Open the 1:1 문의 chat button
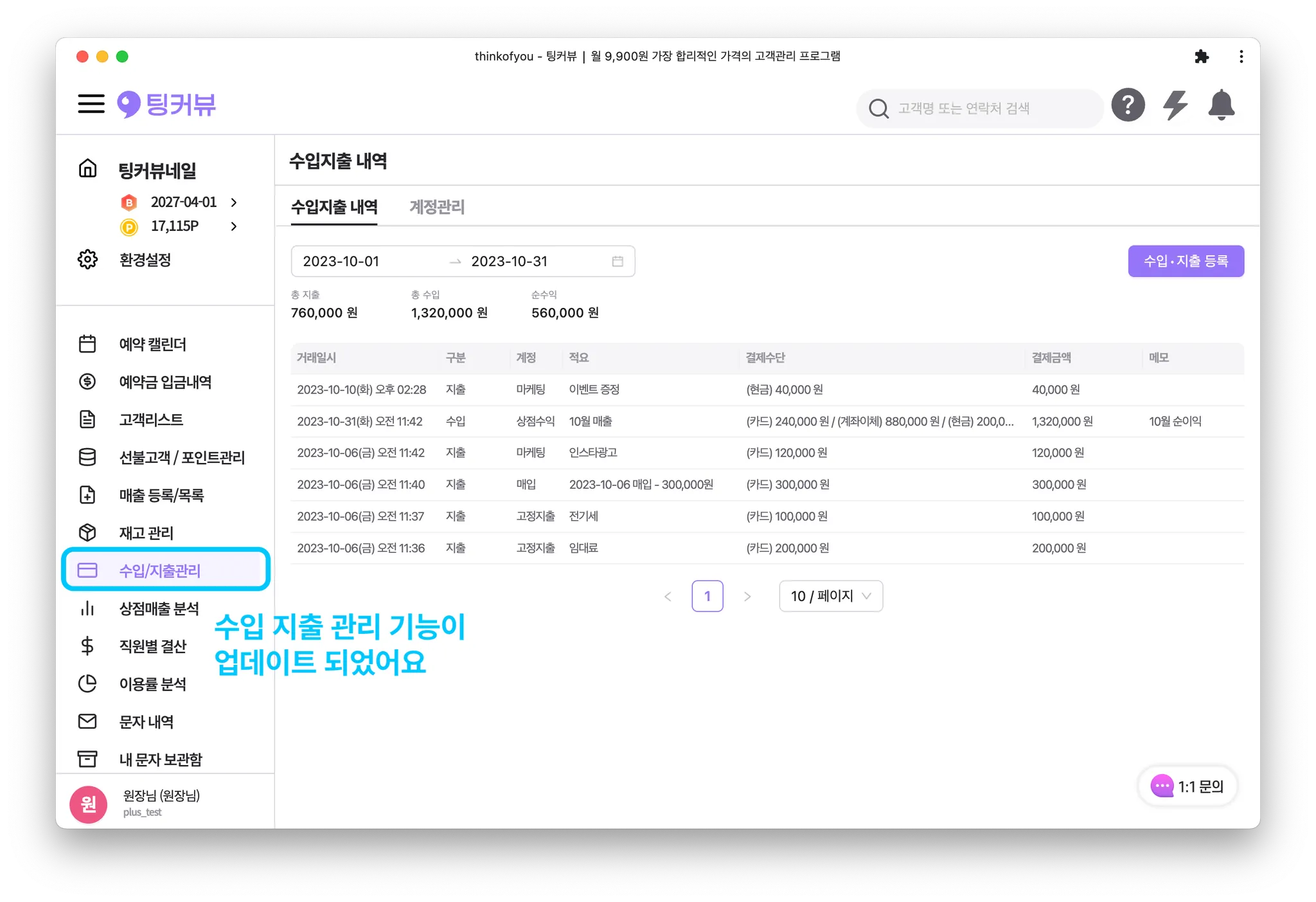1316x902 pixels. (1187, 786)
